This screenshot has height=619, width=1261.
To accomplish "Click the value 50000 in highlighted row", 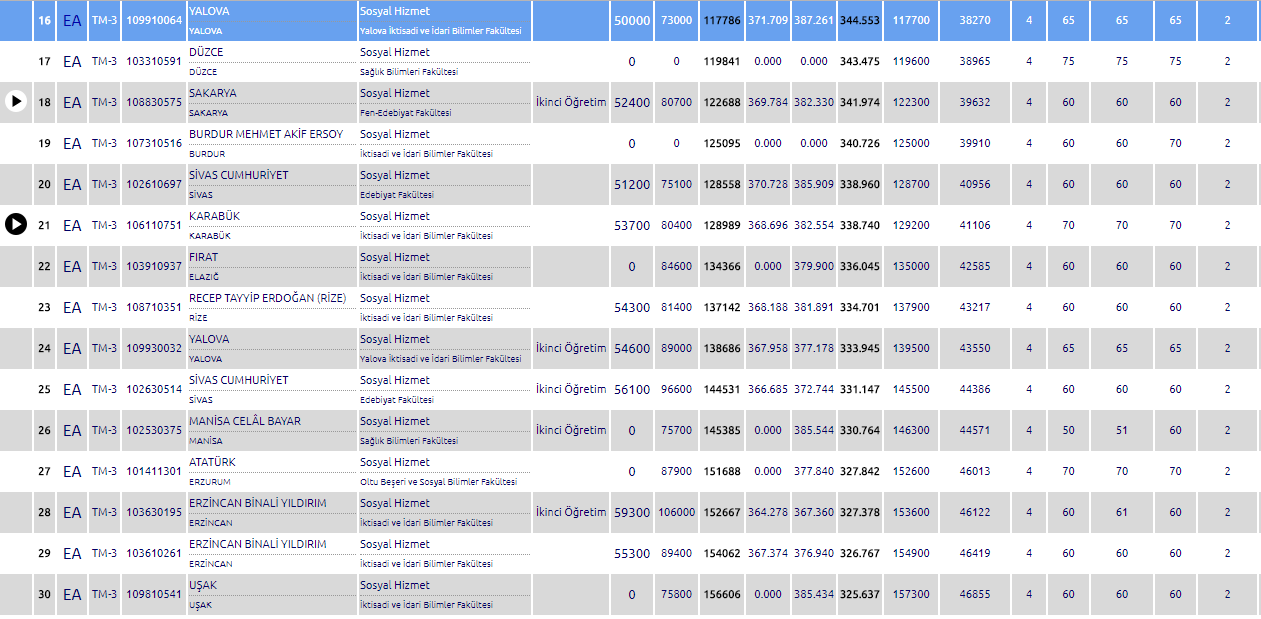I will tap(632, 20).
